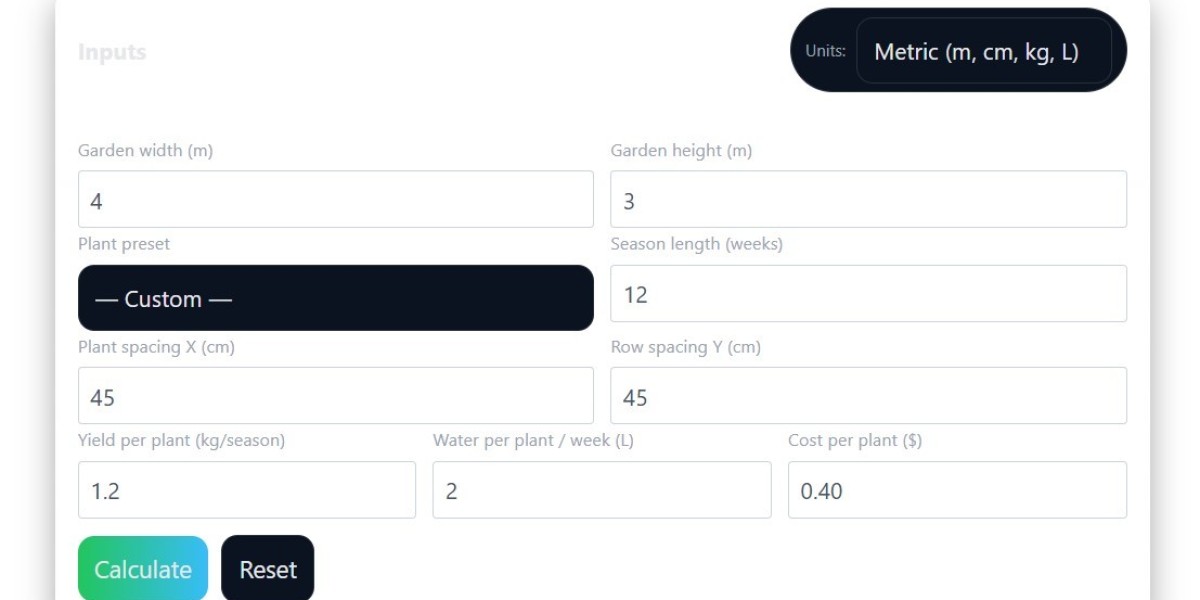Select the Yield per plant field
This screenshot has width=1200, height=600.
[x=247, y=489]
